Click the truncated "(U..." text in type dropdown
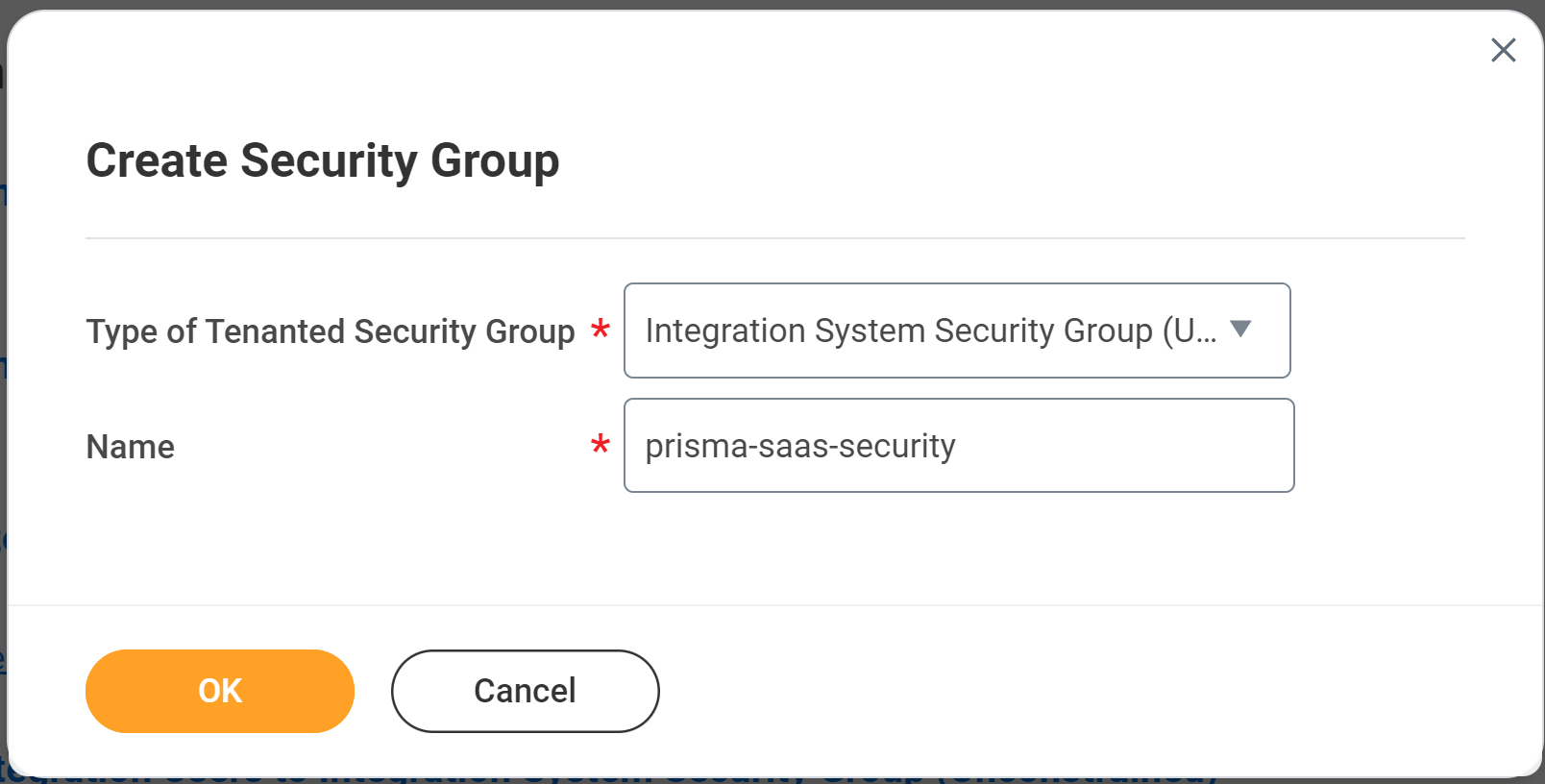 coord(1189,331)
